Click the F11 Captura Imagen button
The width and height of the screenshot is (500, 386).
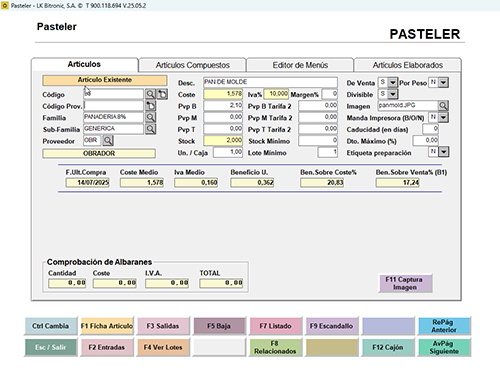(405, 283)
